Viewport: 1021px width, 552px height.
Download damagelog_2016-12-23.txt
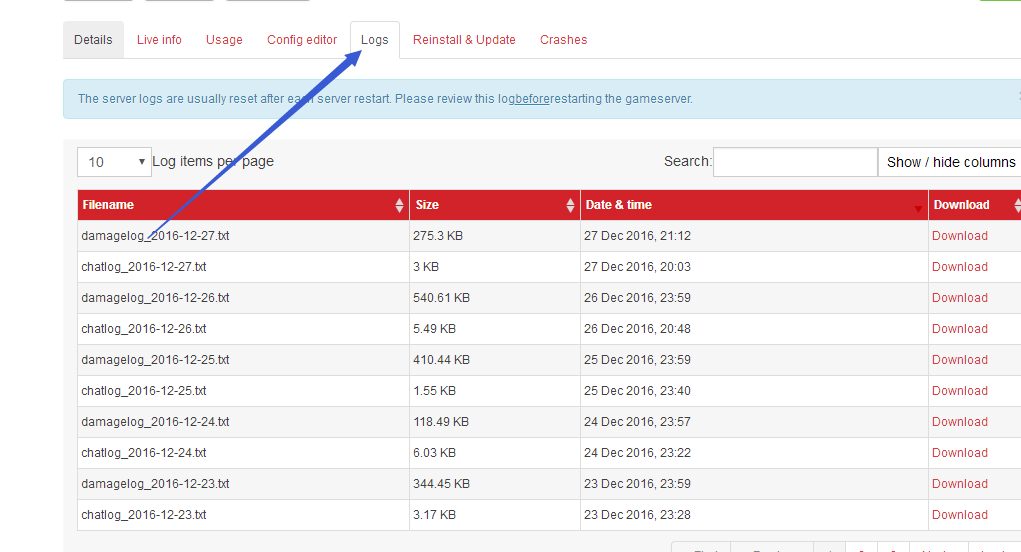960,484
